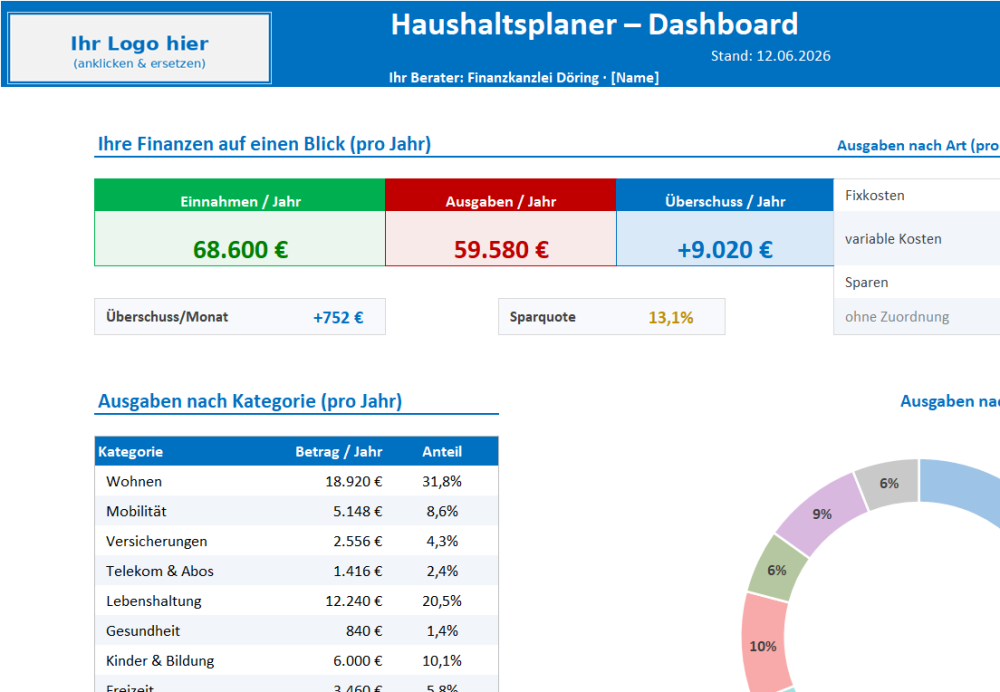Screen dimensions: 1000x692
Task: Select the 4,3% share cell
Action: pyautogui.click(x=442, y=541)
